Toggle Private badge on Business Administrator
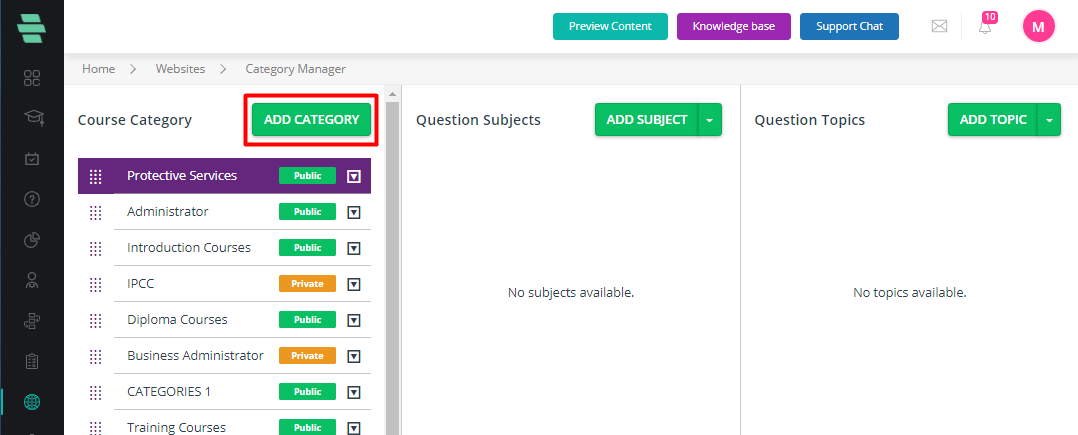The image size is (1078, 435). click(307, 355)
